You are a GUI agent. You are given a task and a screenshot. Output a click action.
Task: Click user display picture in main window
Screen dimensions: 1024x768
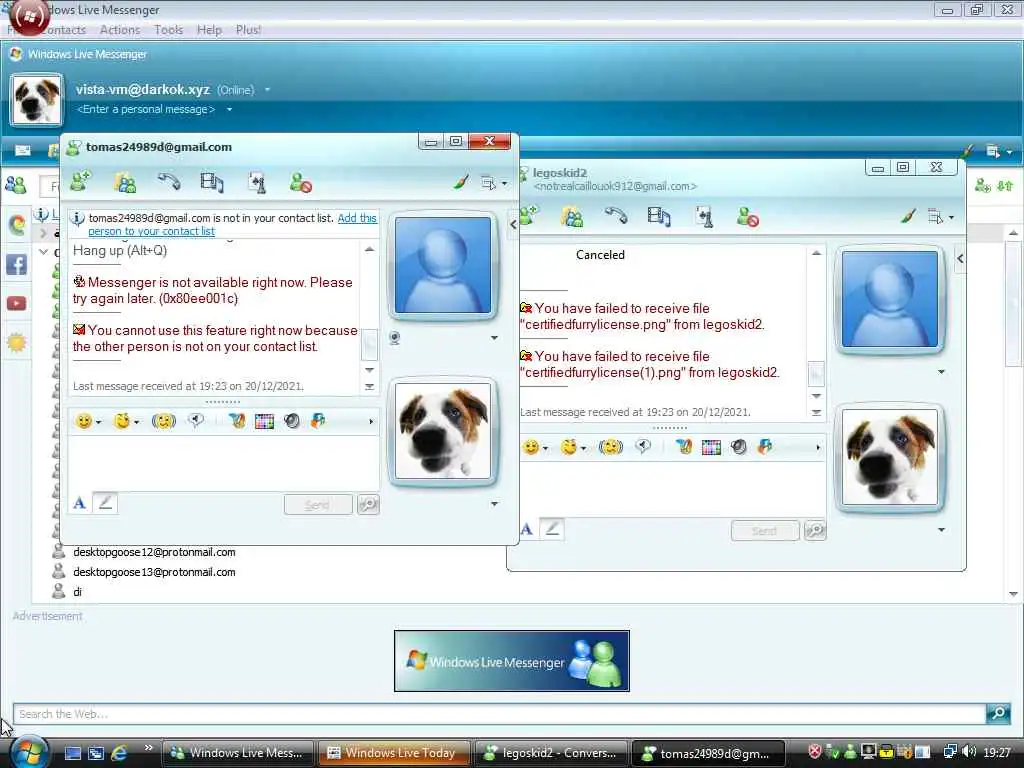tap(37, 100)
